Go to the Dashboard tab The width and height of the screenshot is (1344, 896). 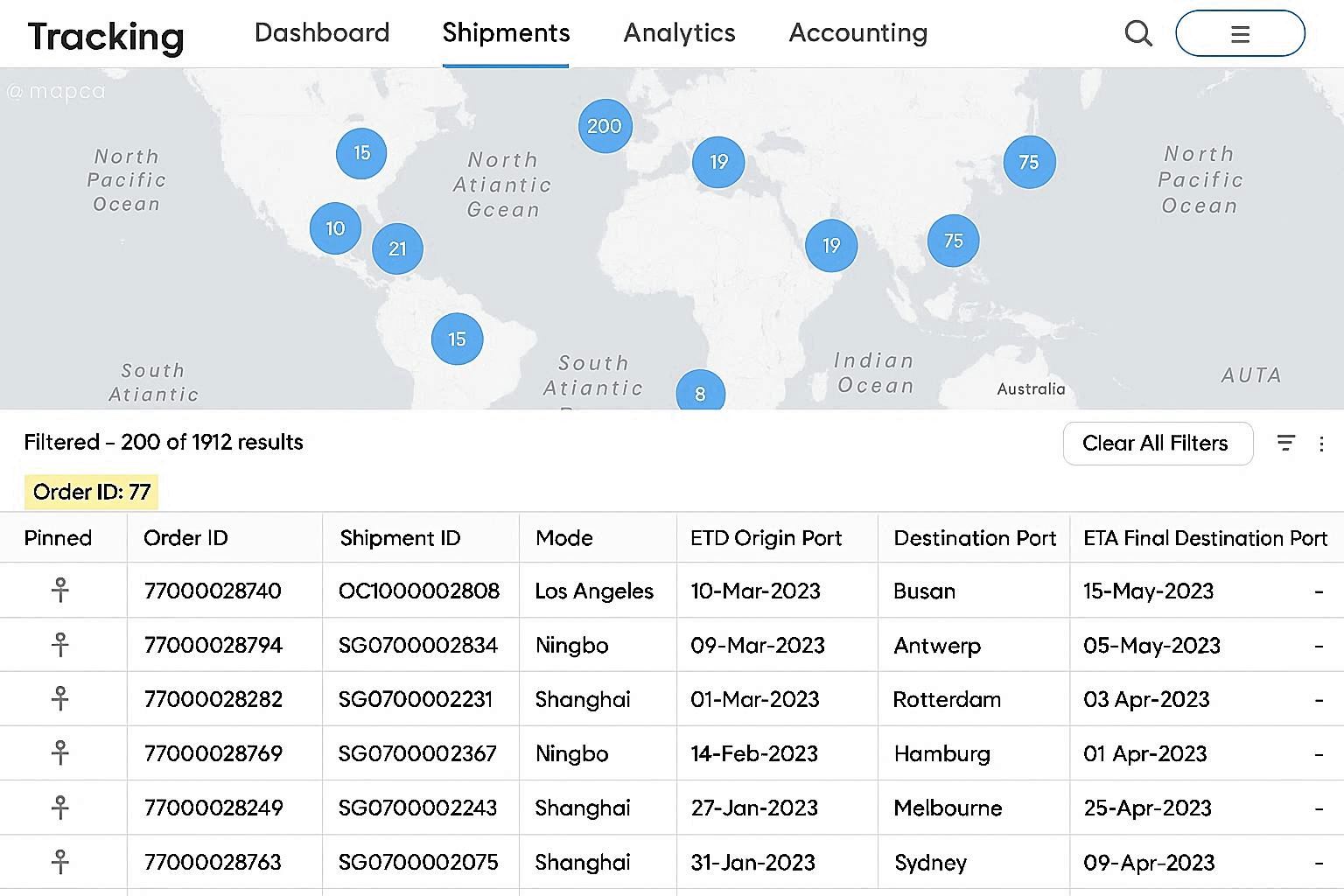click(322, 33)
